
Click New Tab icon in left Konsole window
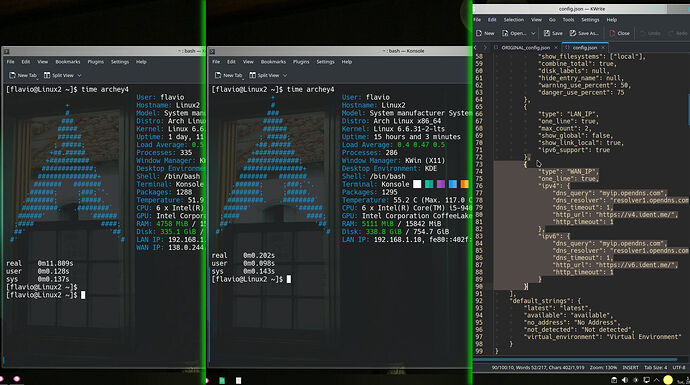[x=12, y=75]
